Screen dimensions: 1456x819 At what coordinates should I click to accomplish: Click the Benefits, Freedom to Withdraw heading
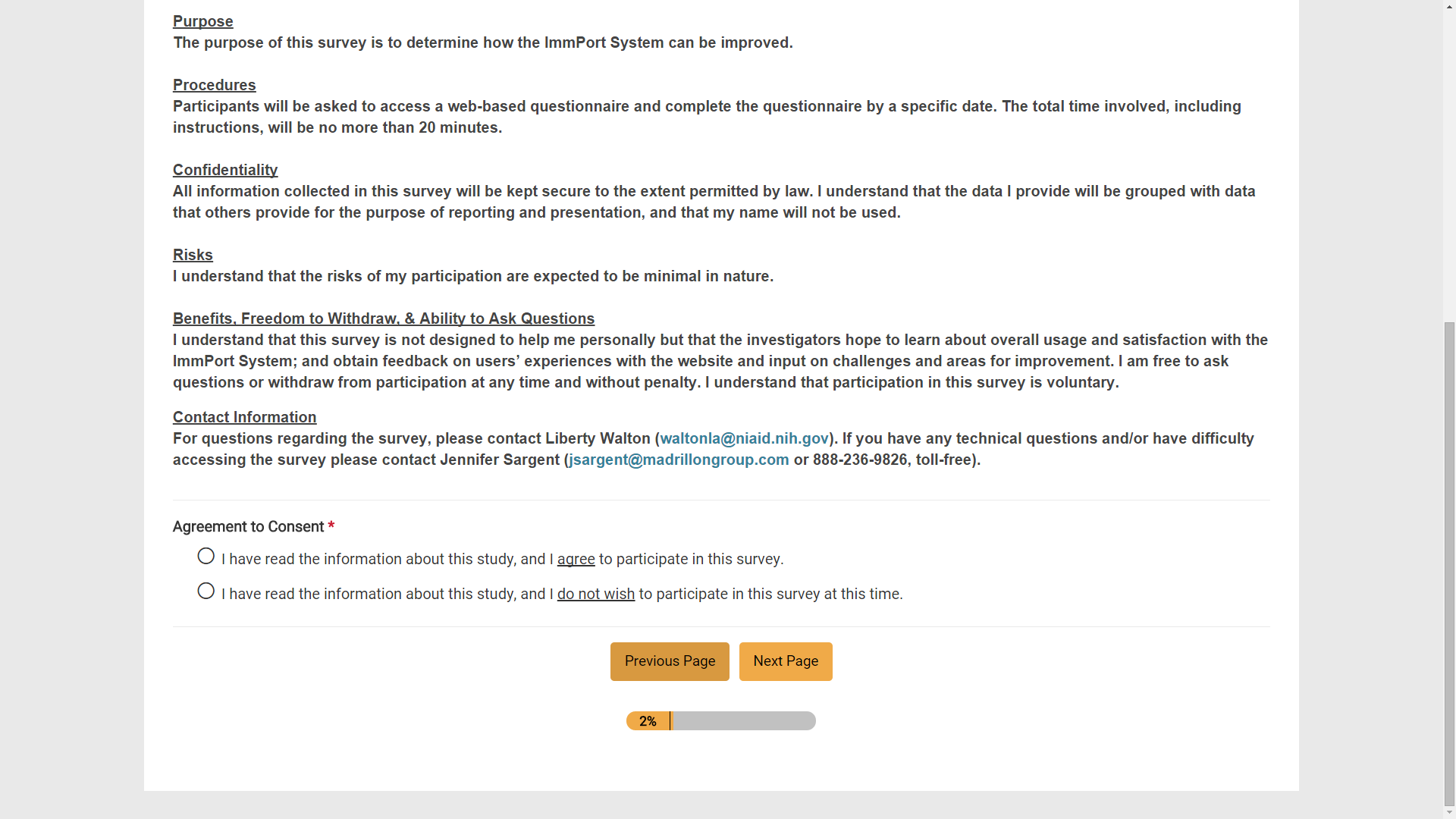(x=383, y=319)
